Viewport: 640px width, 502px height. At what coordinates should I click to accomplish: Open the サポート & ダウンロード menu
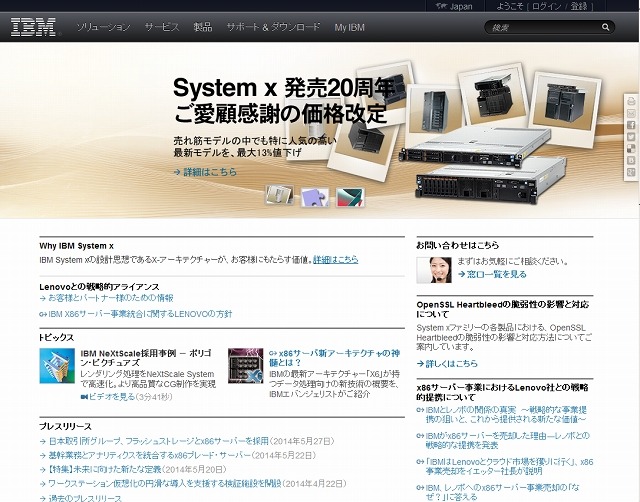point(273,27)
